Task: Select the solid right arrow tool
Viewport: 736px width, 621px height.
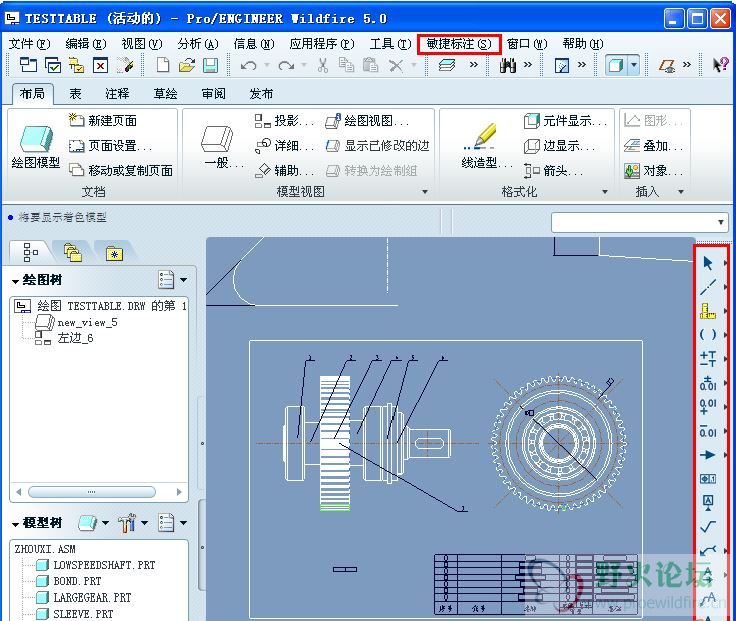Action: click(x=708, y=455)
